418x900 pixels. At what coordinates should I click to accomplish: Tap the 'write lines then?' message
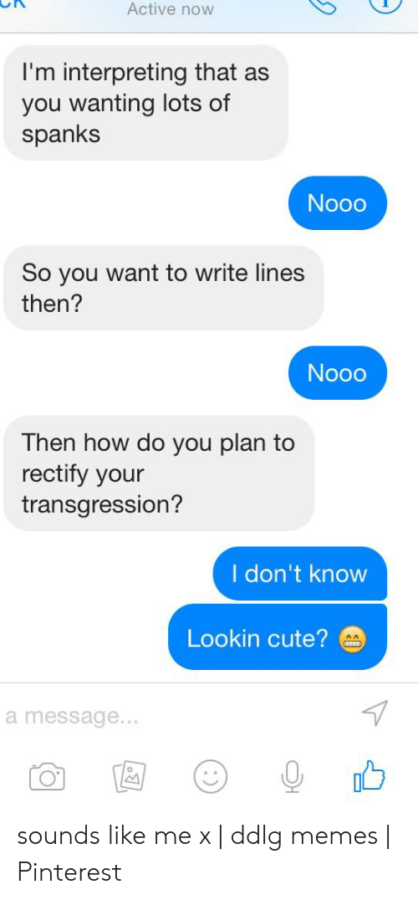tap(164, 288)
